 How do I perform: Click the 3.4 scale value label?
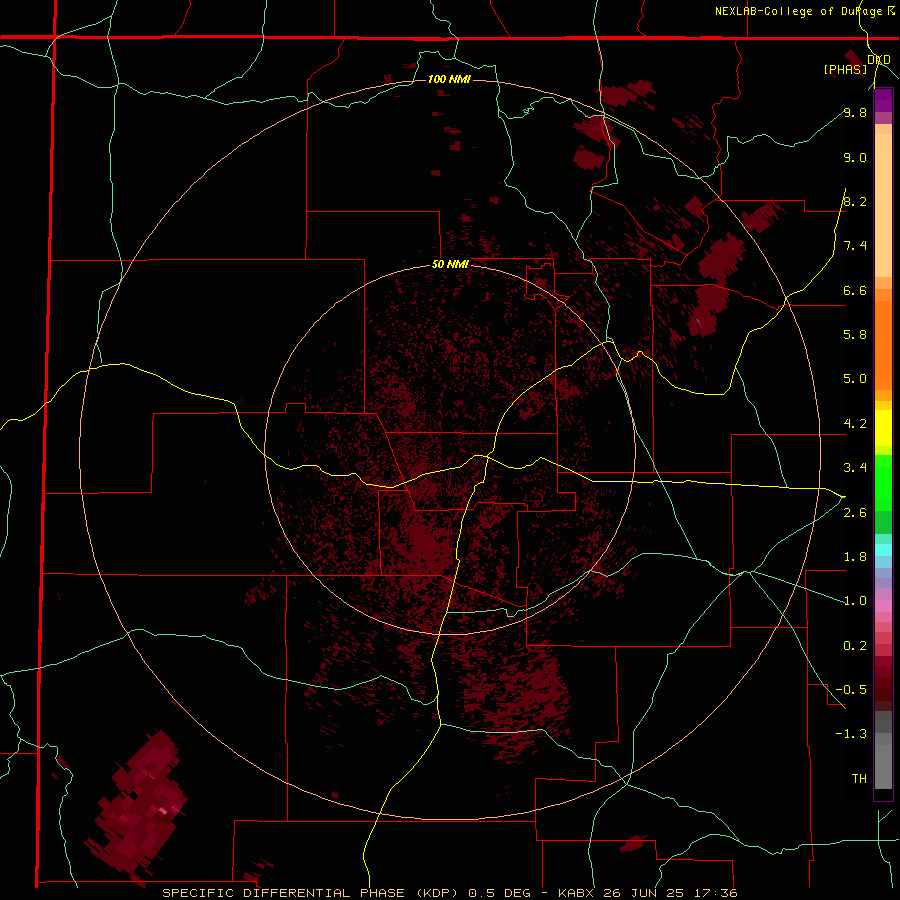[855, 468]
